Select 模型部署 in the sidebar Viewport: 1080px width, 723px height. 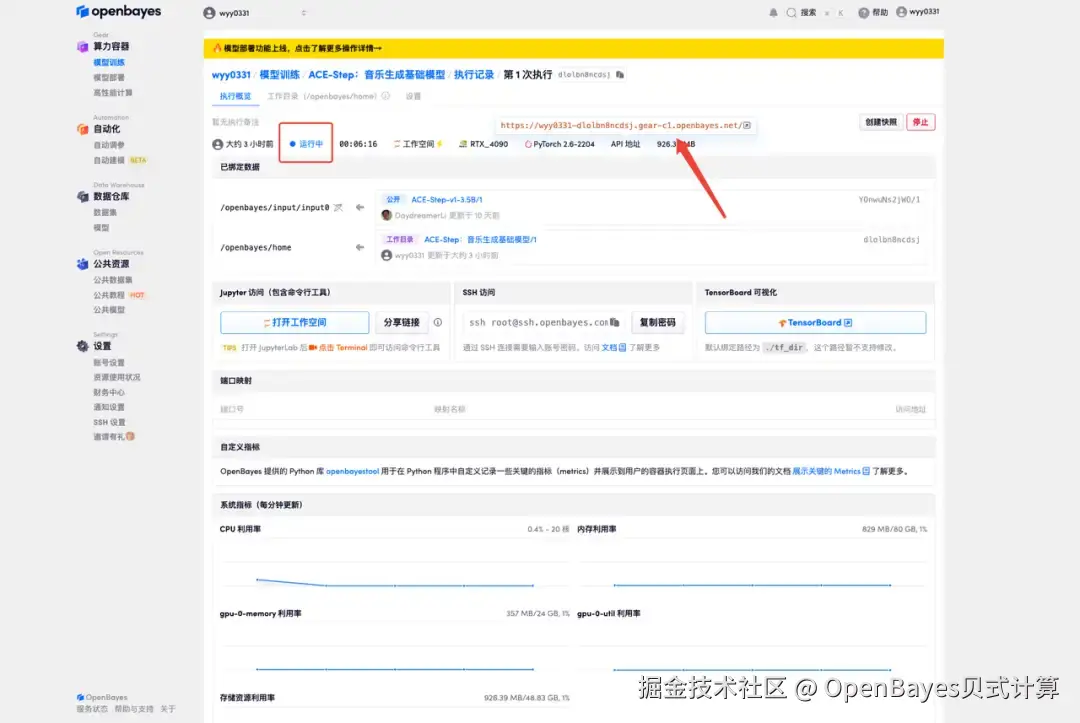(x=109, y=77)
